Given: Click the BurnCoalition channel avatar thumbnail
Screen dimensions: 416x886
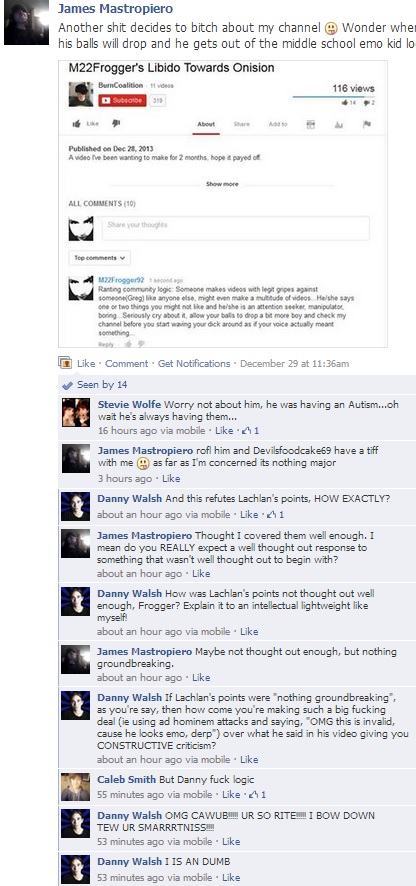Looking at the screenshot, I should pos(81,94).
